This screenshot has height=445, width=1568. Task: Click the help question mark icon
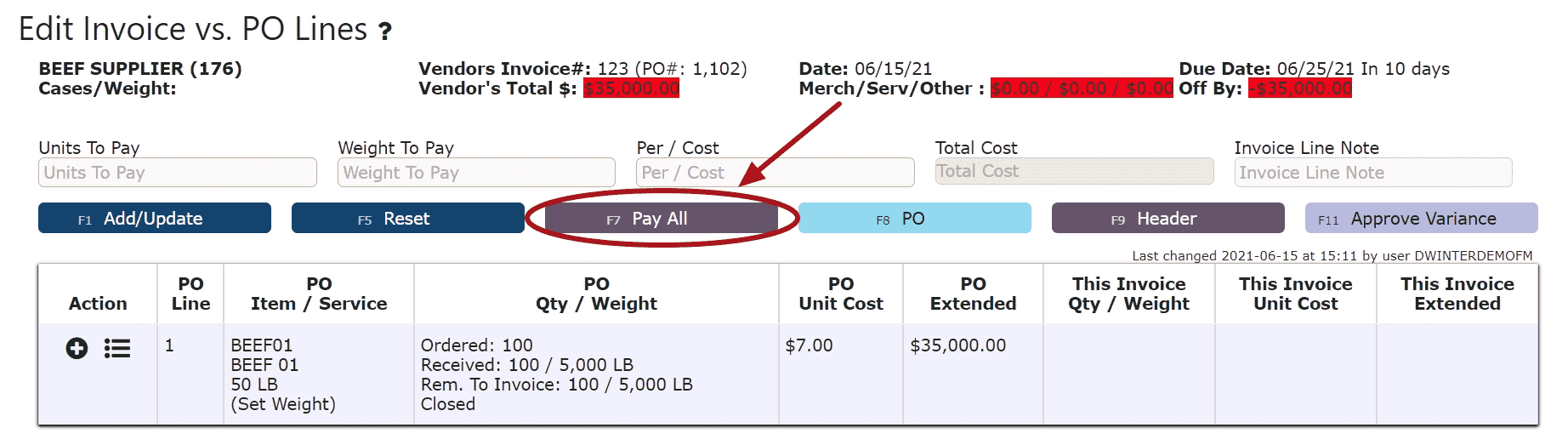pyautogui.click(x=385, y=32)
